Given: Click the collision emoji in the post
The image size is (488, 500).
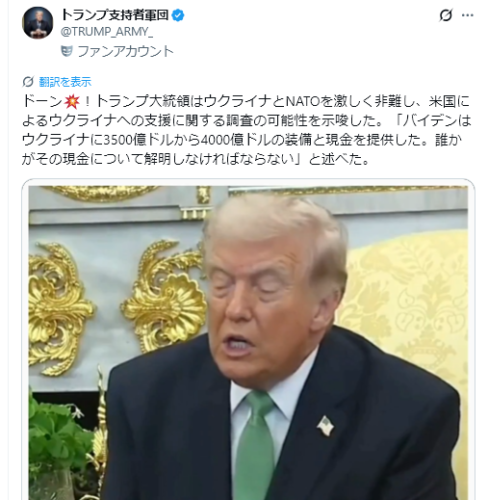Looking at the screenshot, I should 72,101.
